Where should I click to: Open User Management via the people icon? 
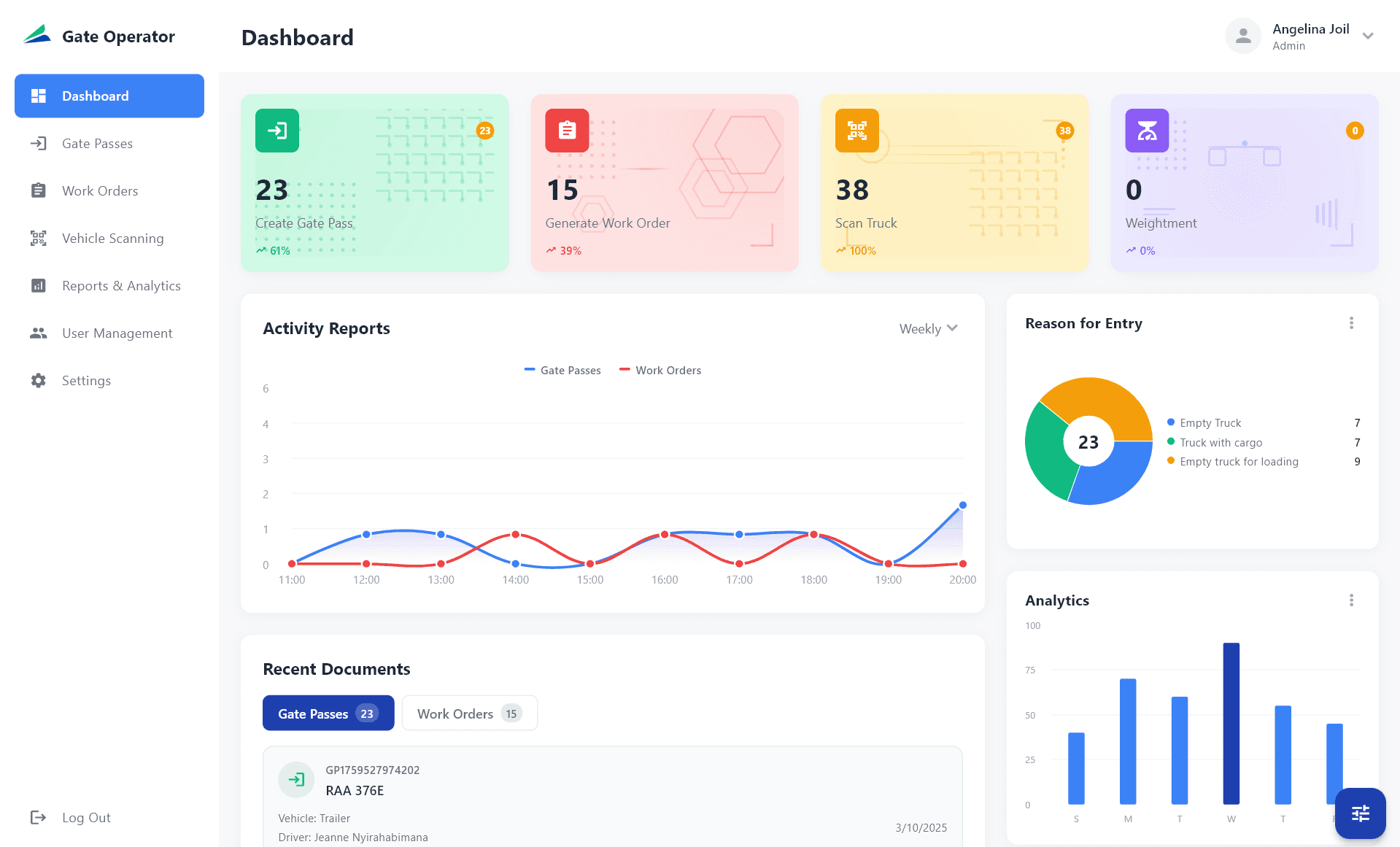39,333
